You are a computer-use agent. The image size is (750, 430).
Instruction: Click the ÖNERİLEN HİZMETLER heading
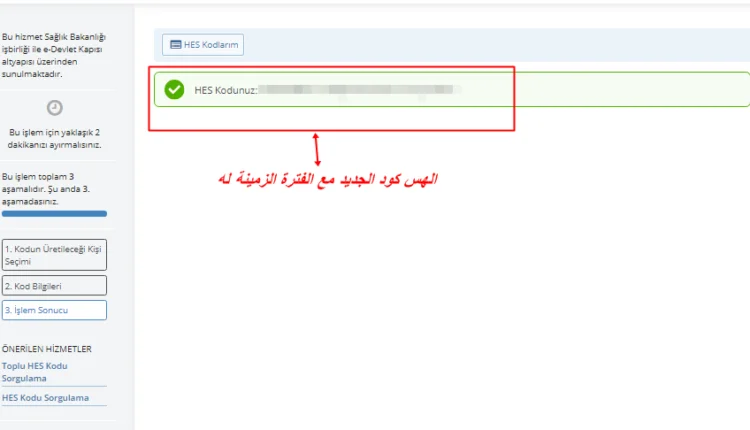[x=46, y=349]
